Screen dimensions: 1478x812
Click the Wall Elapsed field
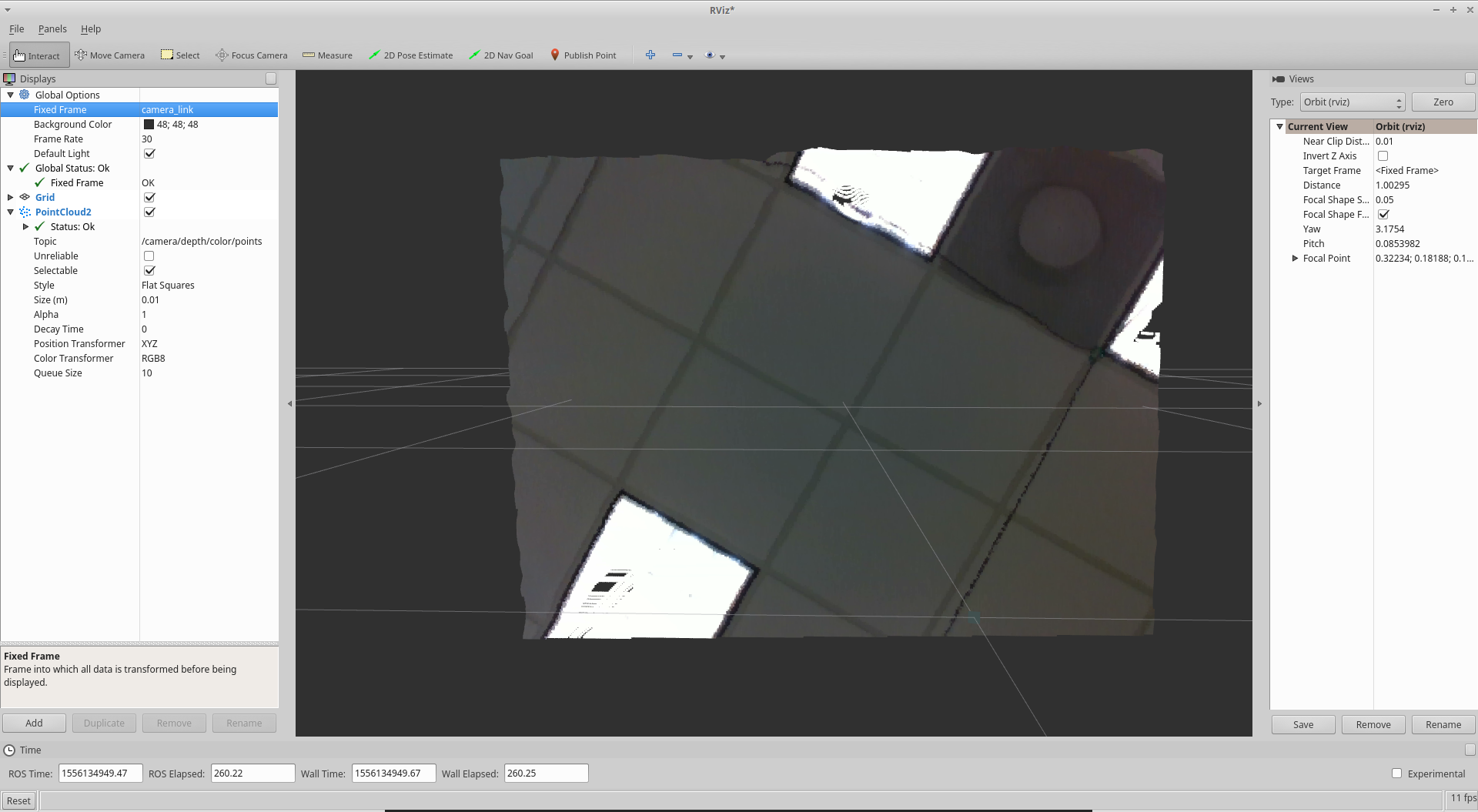546,773
